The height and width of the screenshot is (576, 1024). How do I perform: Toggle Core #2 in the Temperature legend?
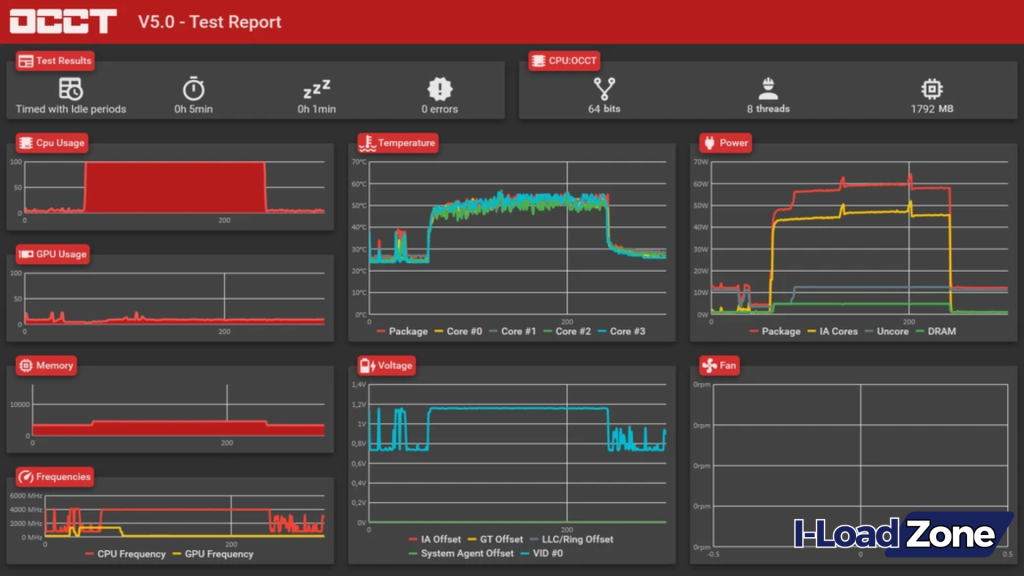click(x=567, y=332)
